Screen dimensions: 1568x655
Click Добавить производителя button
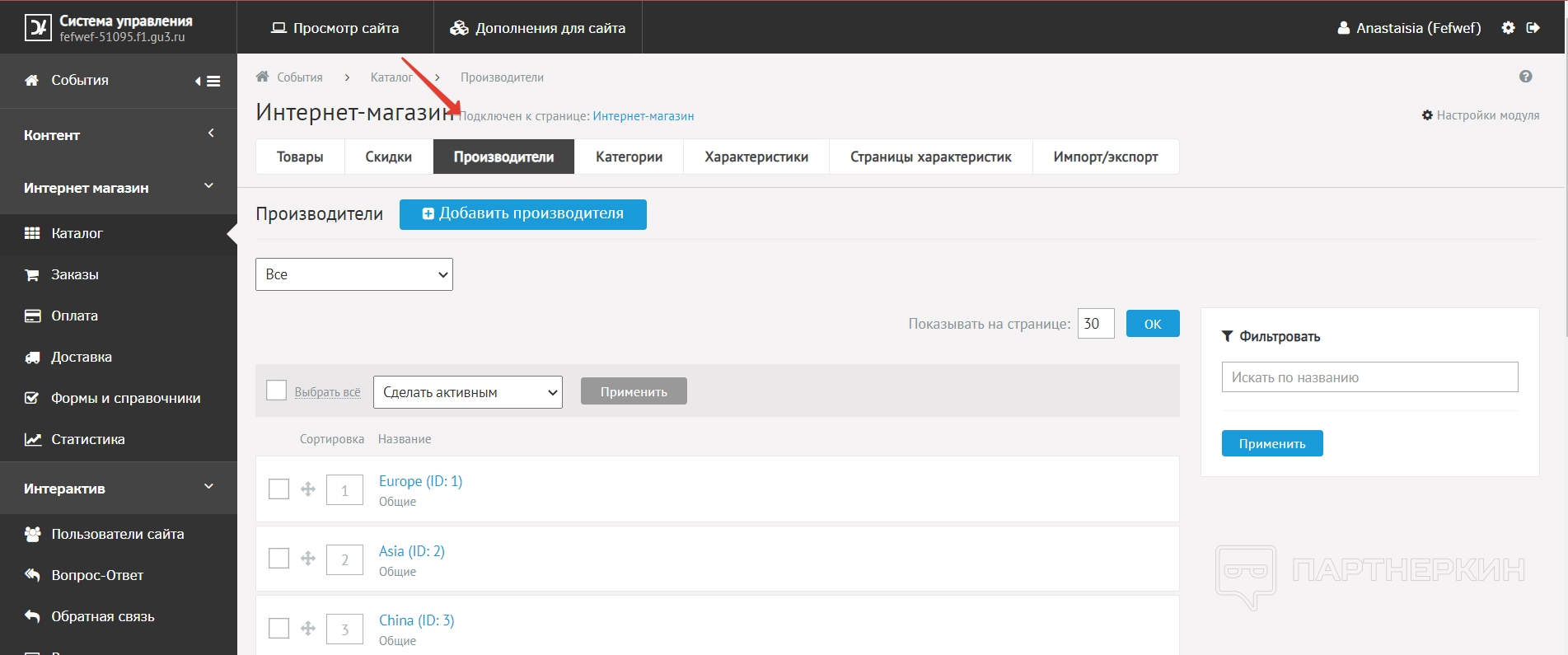(523, 214)
